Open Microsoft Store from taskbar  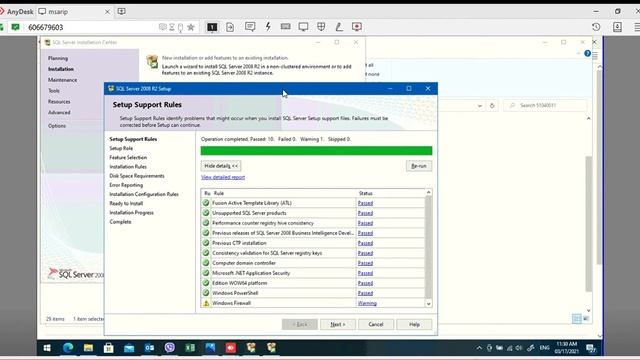pos(109,348)
